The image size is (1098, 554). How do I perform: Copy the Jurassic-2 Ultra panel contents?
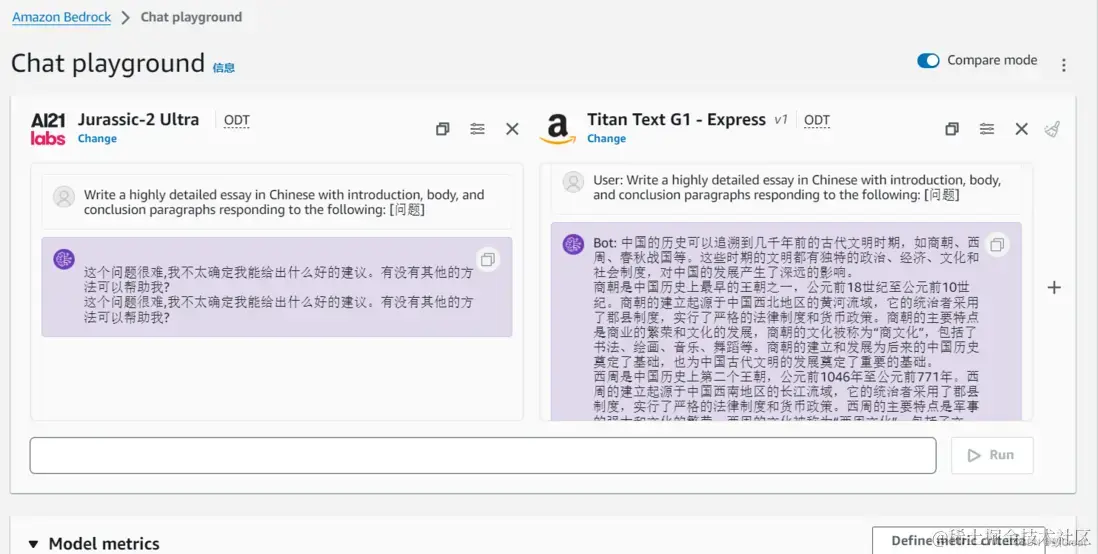click(443, 129)
